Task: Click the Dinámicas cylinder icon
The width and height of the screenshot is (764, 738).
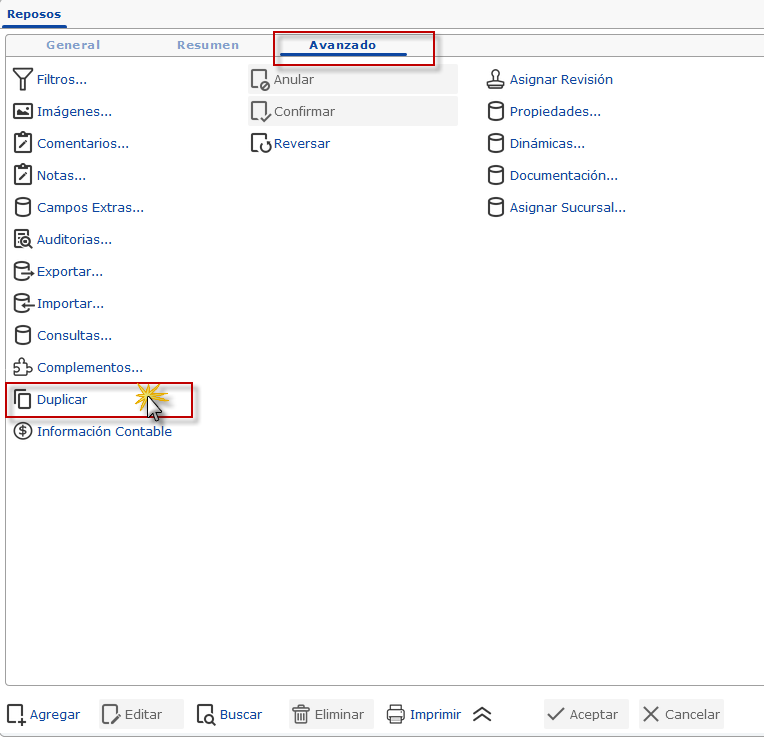Action: (x=496, y=143)
